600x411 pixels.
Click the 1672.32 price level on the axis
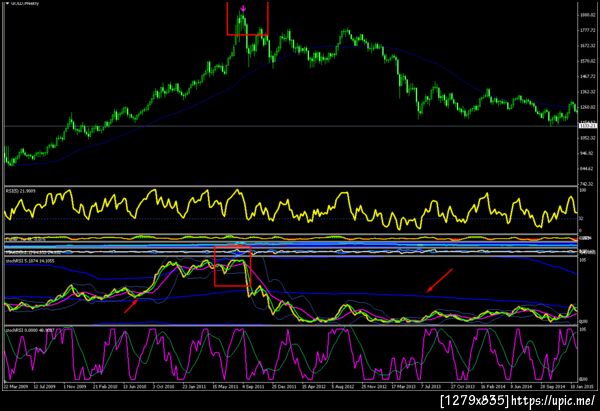pyautogui.click(x=587, y=46)
